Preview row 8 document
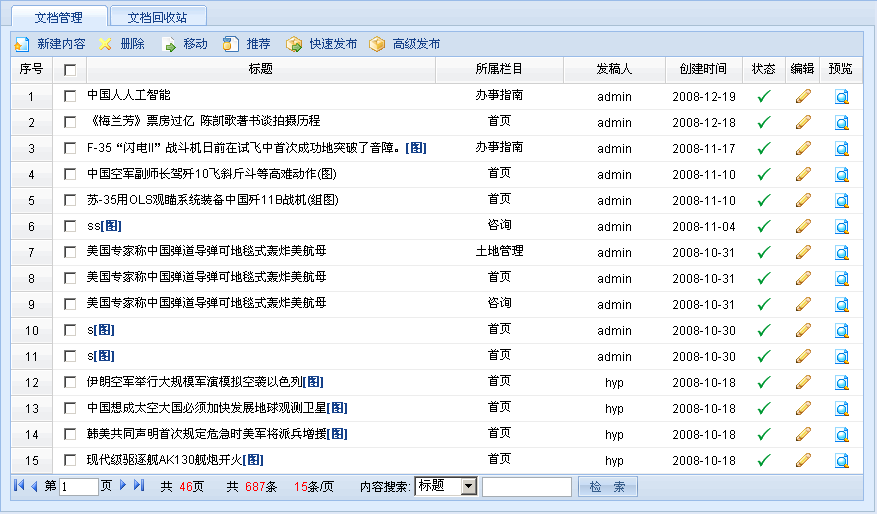The height and width of the screenshot is (514, 877). [842, 279]
